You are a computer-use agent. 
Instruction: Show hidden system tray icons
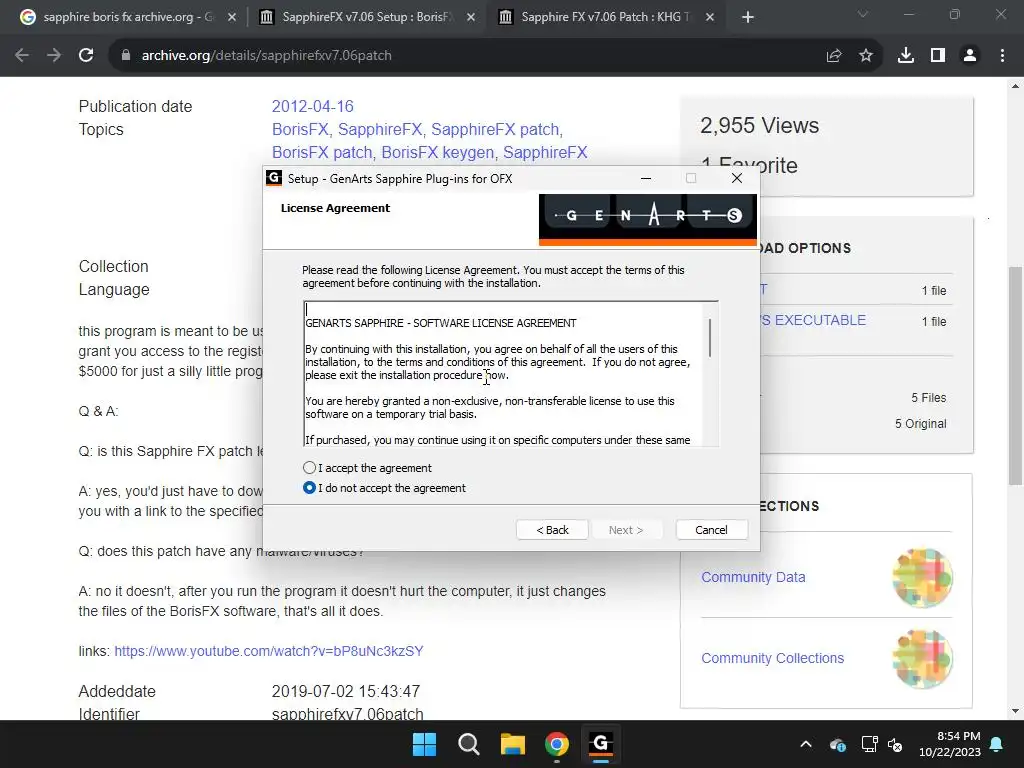tap(806, 744)
